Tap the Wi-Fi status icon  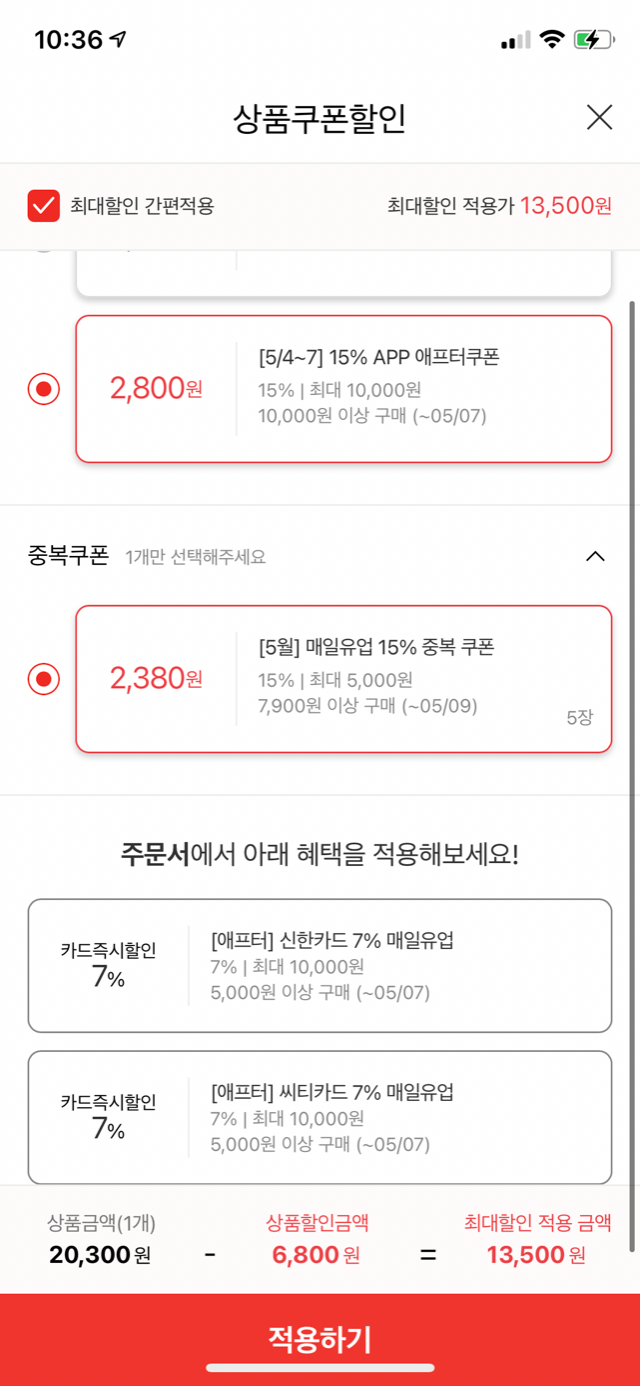coord(551,40)
